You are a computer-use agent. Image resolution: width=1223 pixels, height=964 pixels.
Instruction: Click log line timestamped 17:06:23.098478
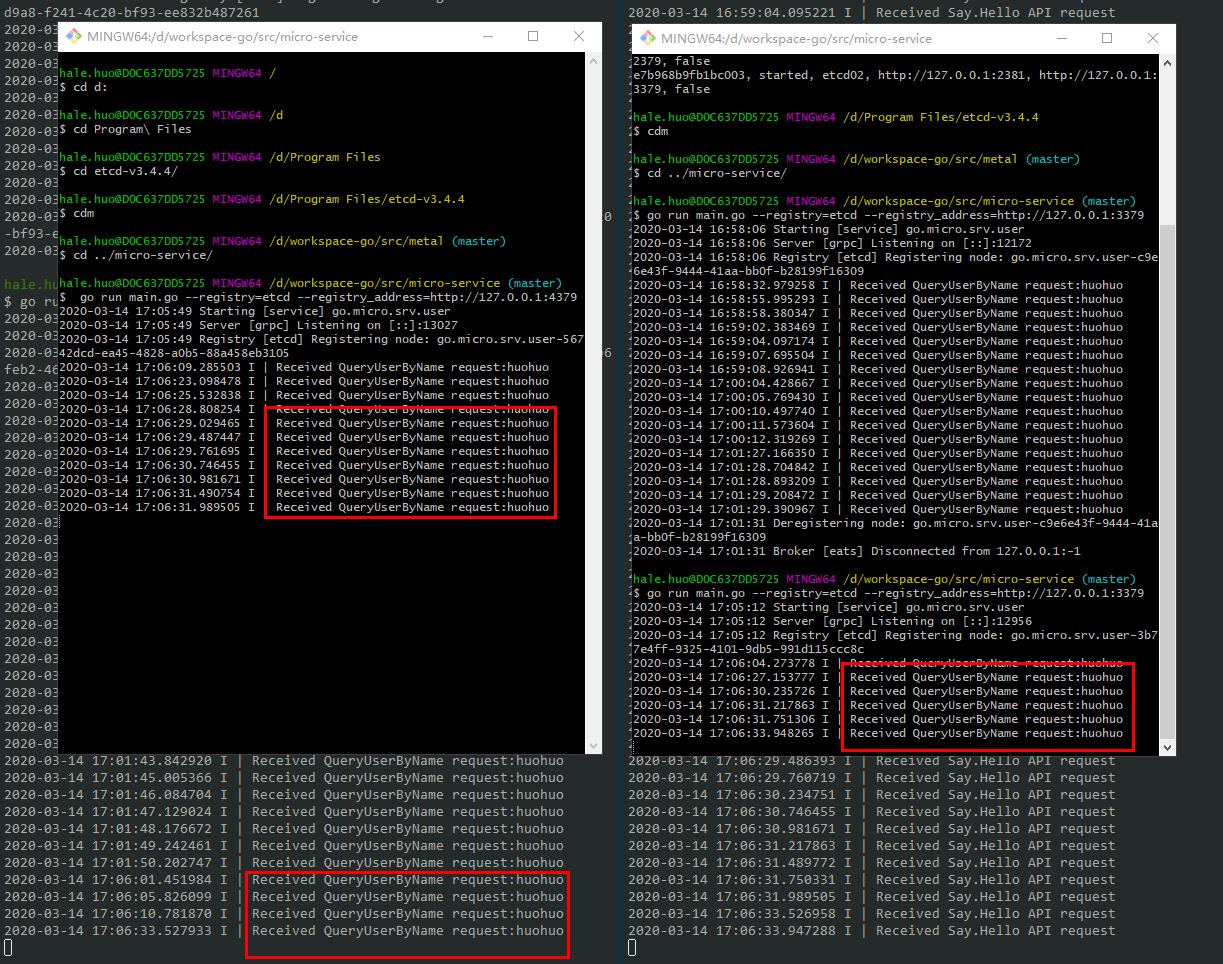[x=304, y=381]
